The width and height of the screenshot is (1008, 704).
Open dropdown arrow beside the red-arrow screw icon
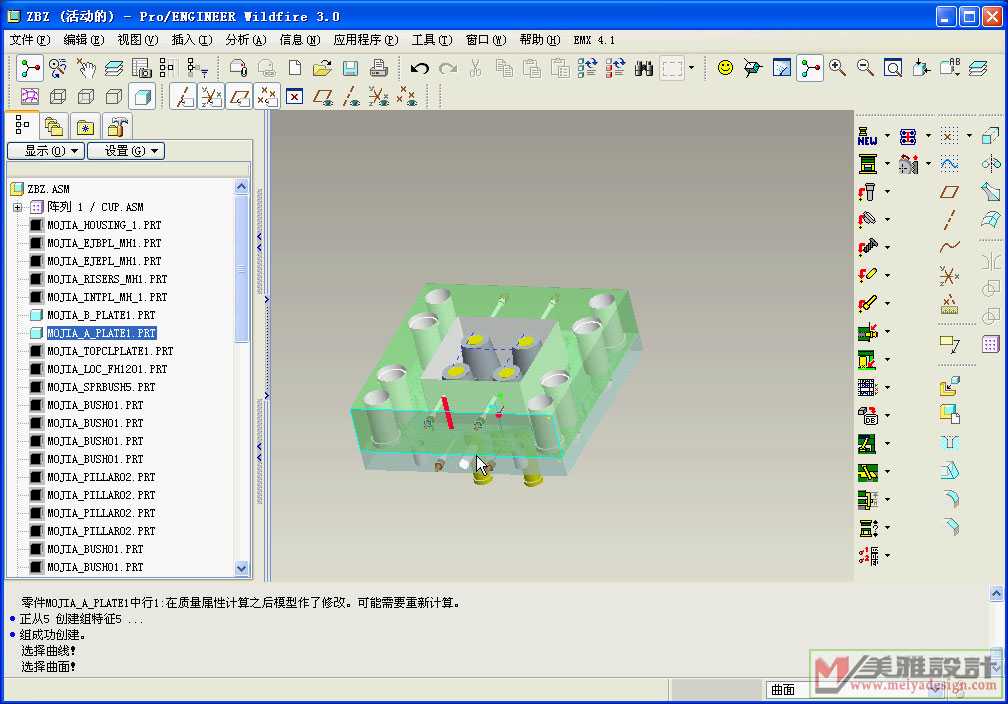888,247
